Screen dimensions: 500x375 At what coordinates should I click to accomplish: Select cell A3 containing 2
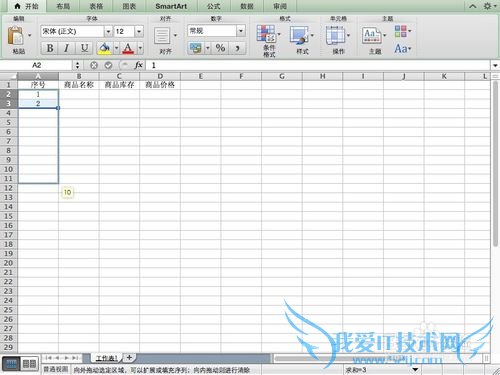tap(38, 103)
